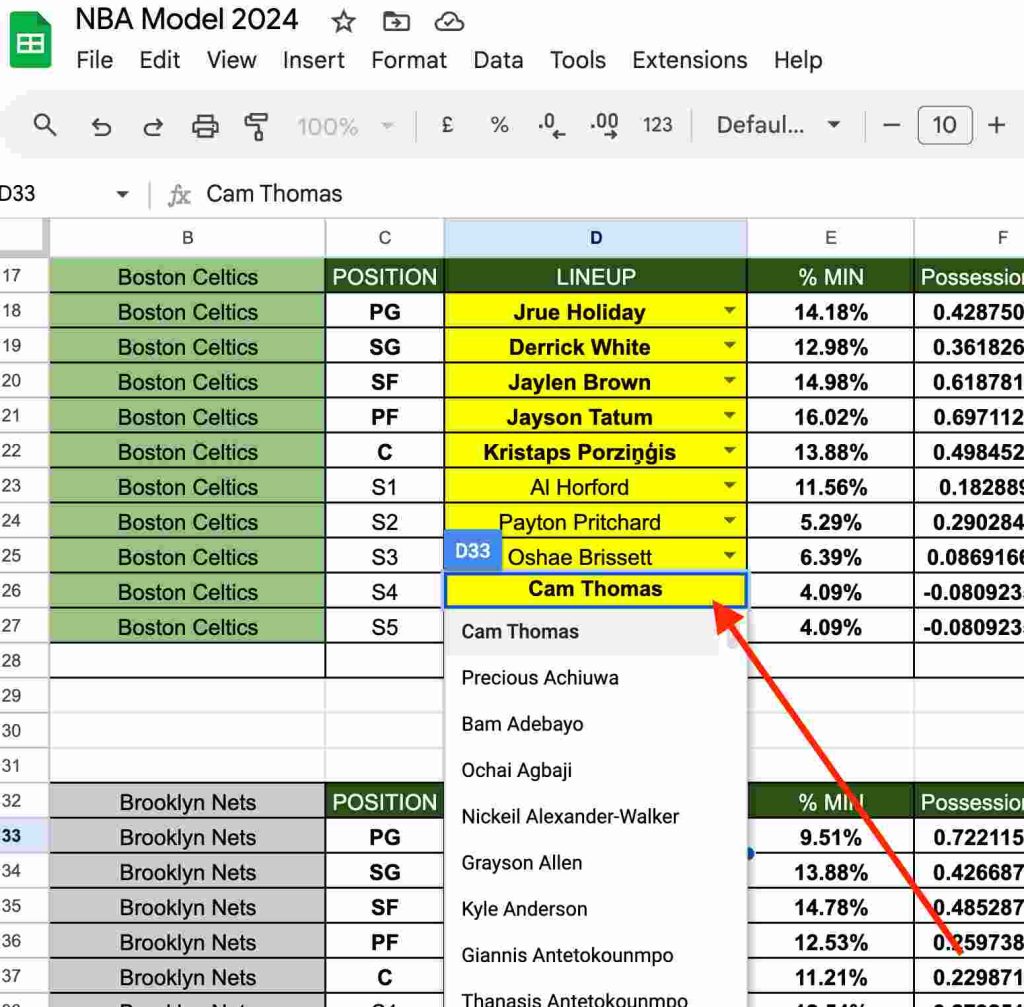Screen dimensions: 1024x1007
Task: Open the Extensions menu
Action: pos(690,60)
